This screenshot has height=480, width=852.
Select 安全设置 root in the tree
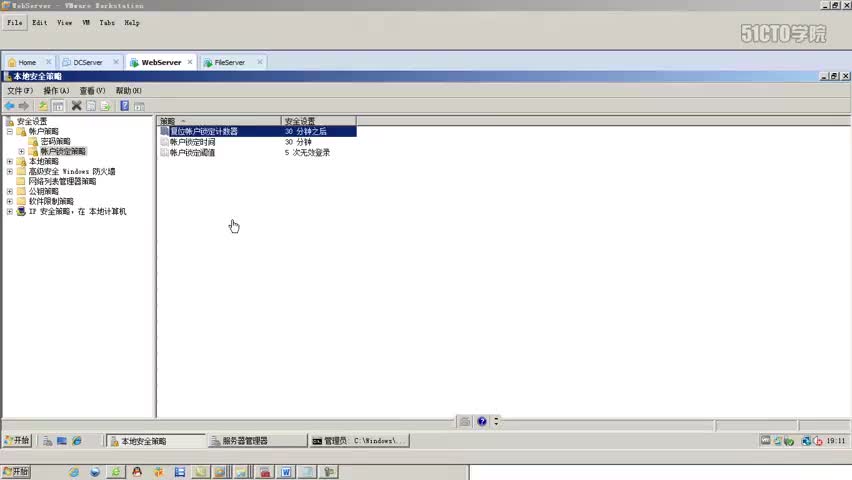pyautogui.click(x=32, y=121)
